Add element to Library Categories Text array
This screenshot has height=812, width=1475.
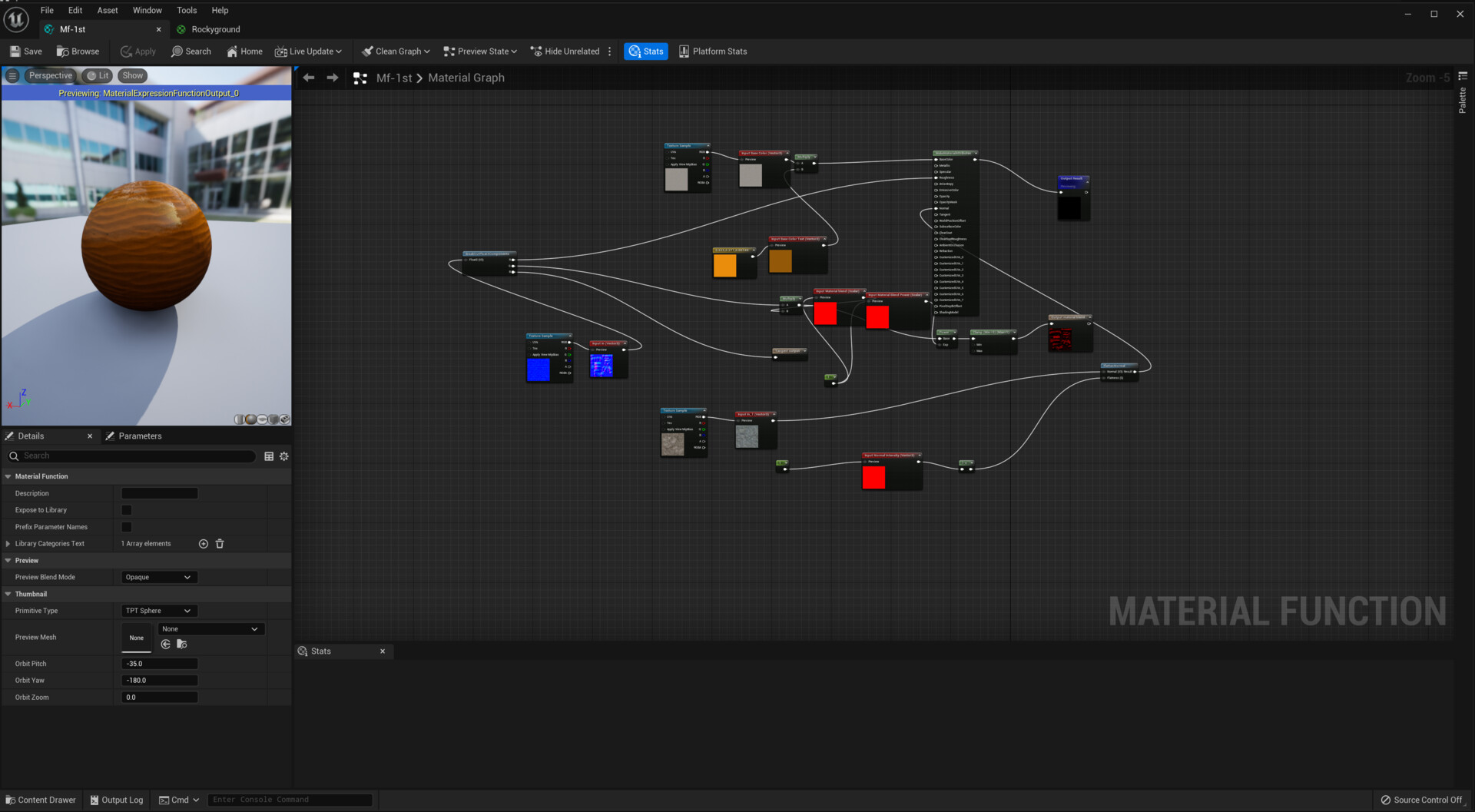click(204, 544)
